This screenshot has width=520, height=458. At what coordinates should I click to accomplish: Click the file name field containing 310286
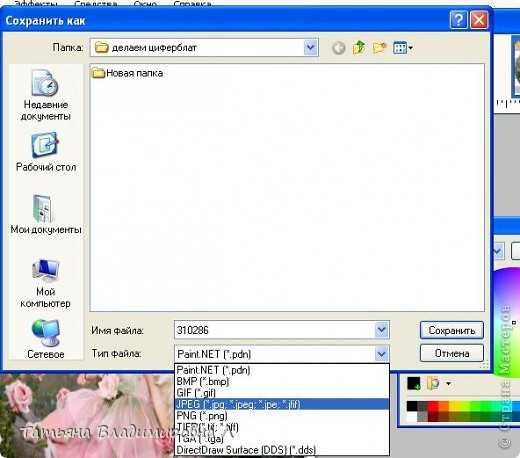point(275,330)
